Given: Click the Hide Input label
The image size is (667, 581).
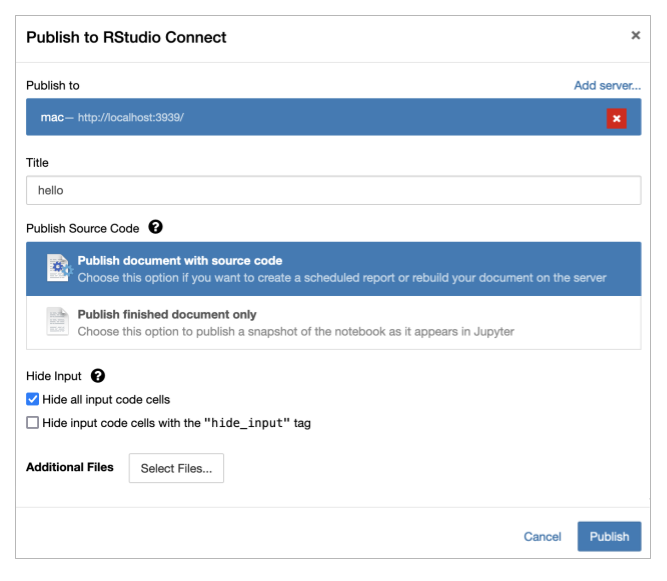Looking at the screenshot, I should click(54, 376).
